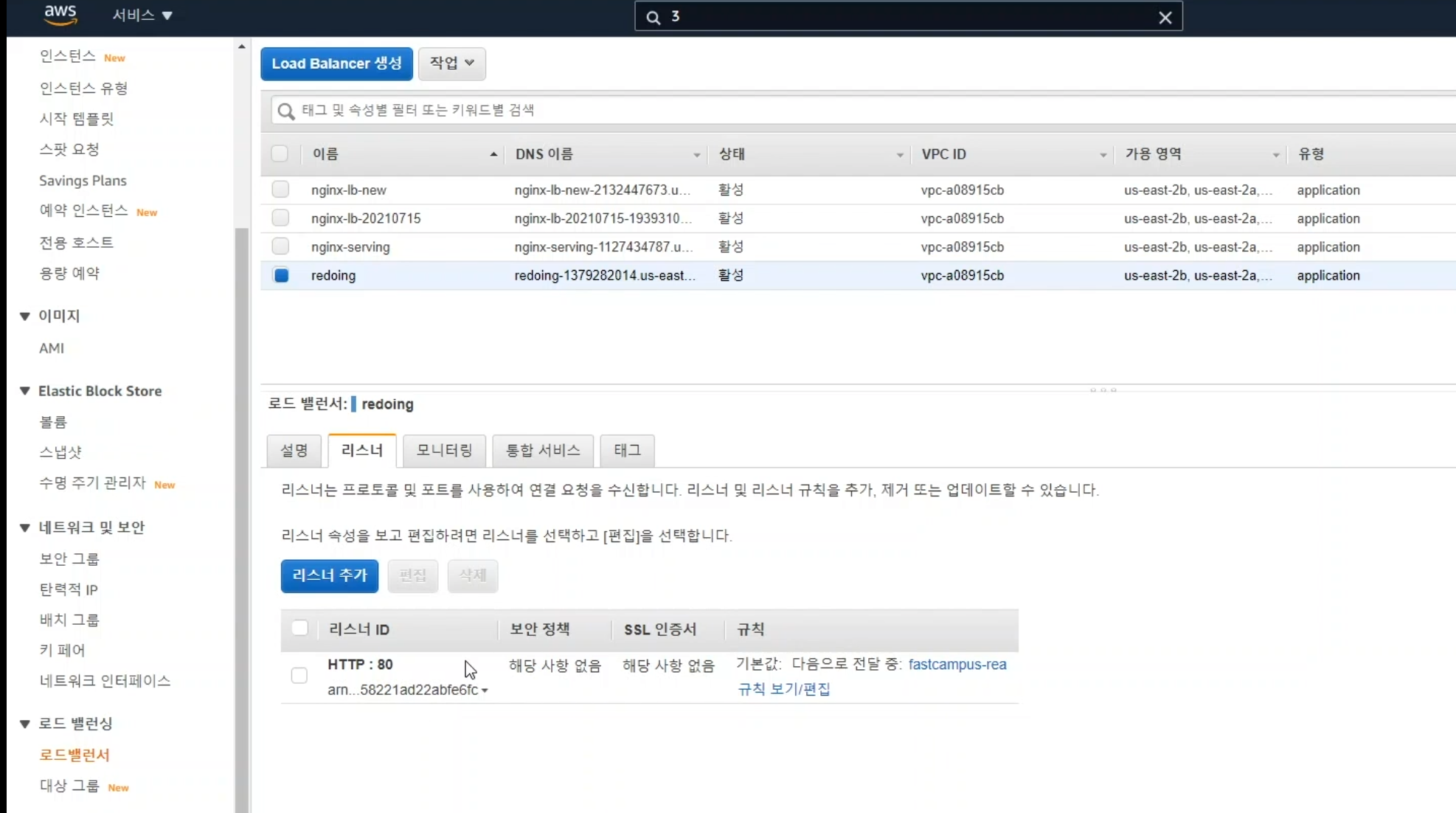This screenshot has height=813, width=1456.
Task: Click the Load Balancer 생성 button
Action: coord(336,63)
